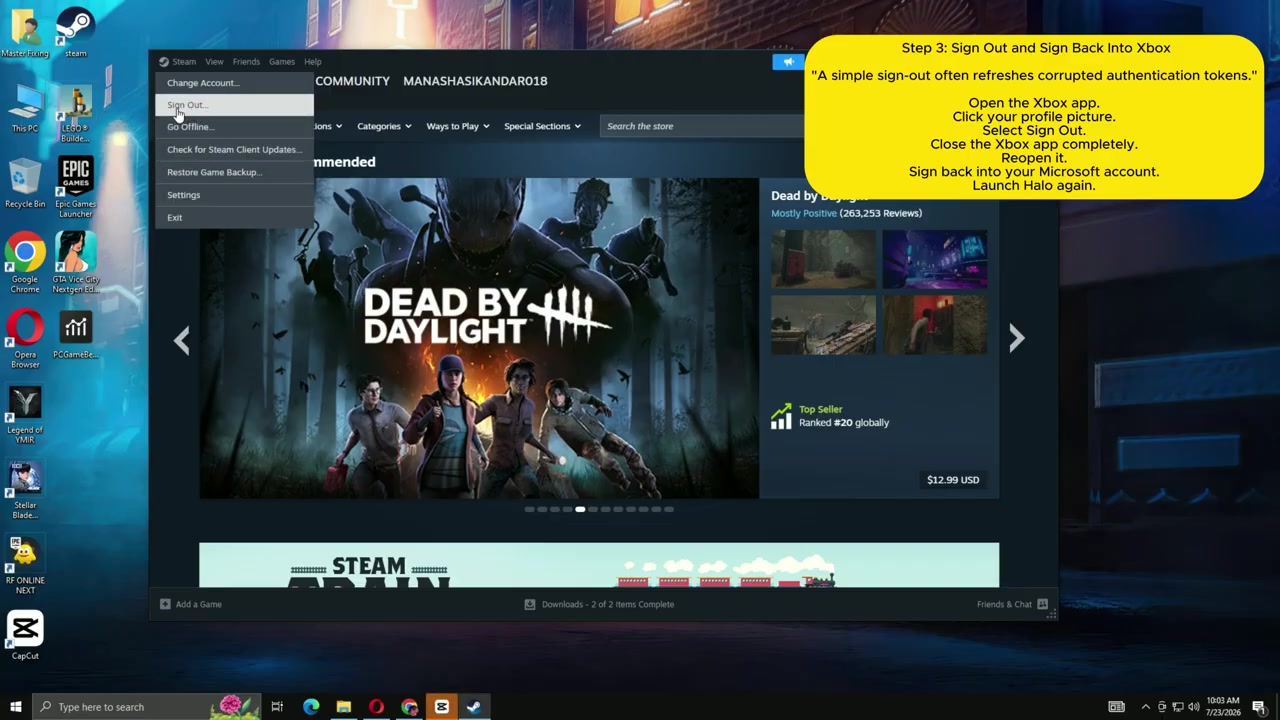Select the Google Chrome desktop shortcut
Image resolution: width=1280 pixels, height=720 pixels.
(x=25, y=264)
